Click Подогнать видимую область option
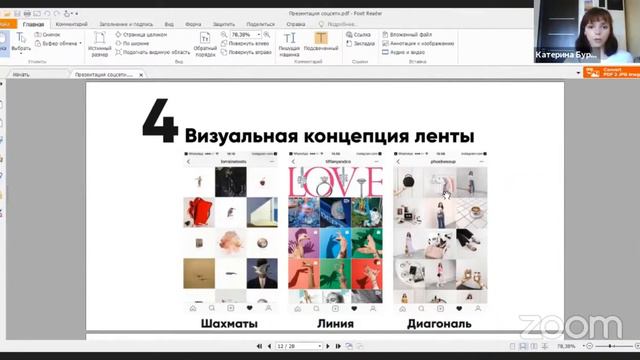Screen dimensions: 640x360 [x=153, y=52]
